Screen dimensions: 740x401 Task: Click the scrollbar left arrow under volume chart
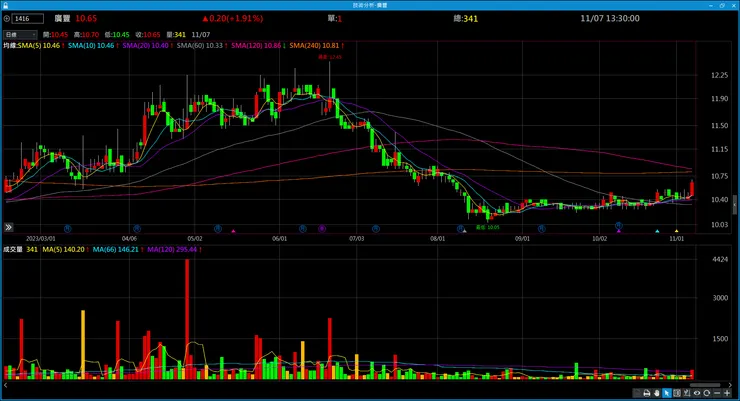6,385
